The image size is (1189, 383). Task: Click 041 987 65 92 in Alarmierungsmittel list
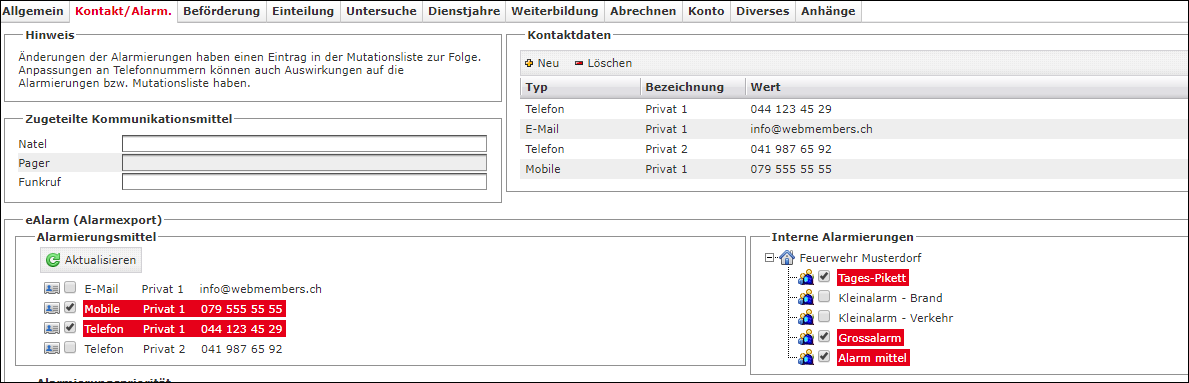(x=242, y=349)
